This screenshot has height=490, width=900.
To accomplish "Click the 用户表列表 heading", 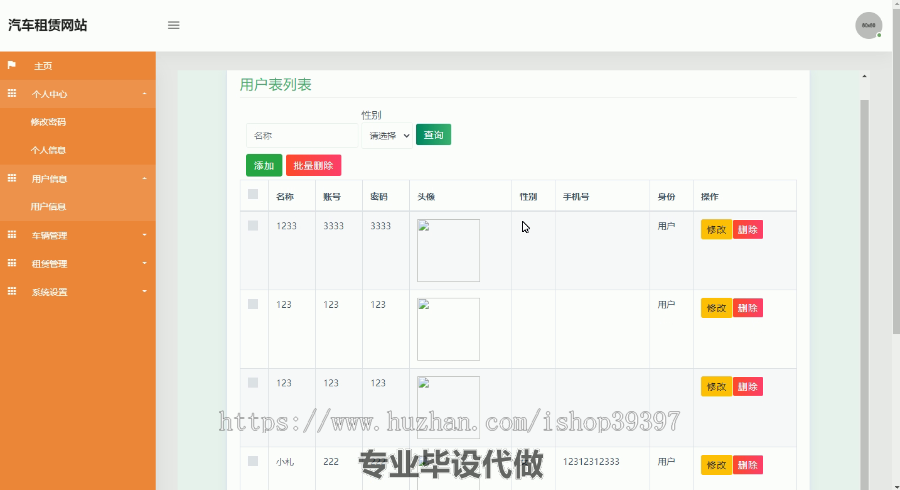I will point(276,85).
